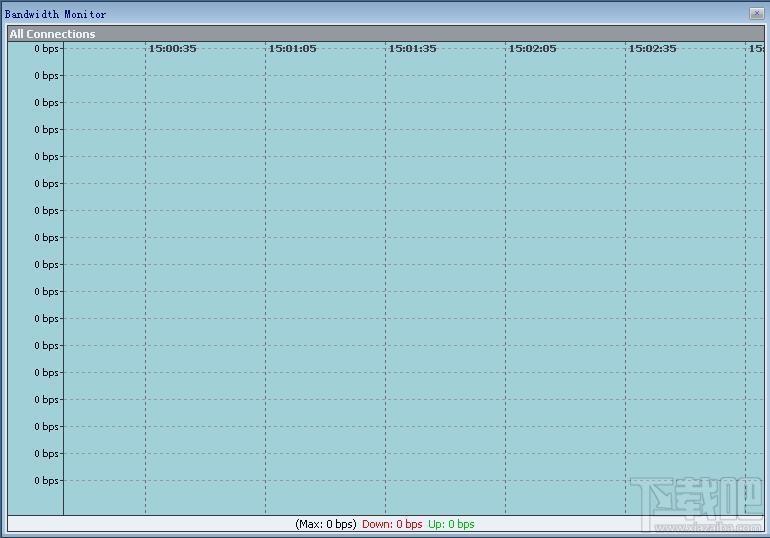The width and height of the screenshot is (770, 538).
Task: Select the All Connections header
Action: (53, 34)
